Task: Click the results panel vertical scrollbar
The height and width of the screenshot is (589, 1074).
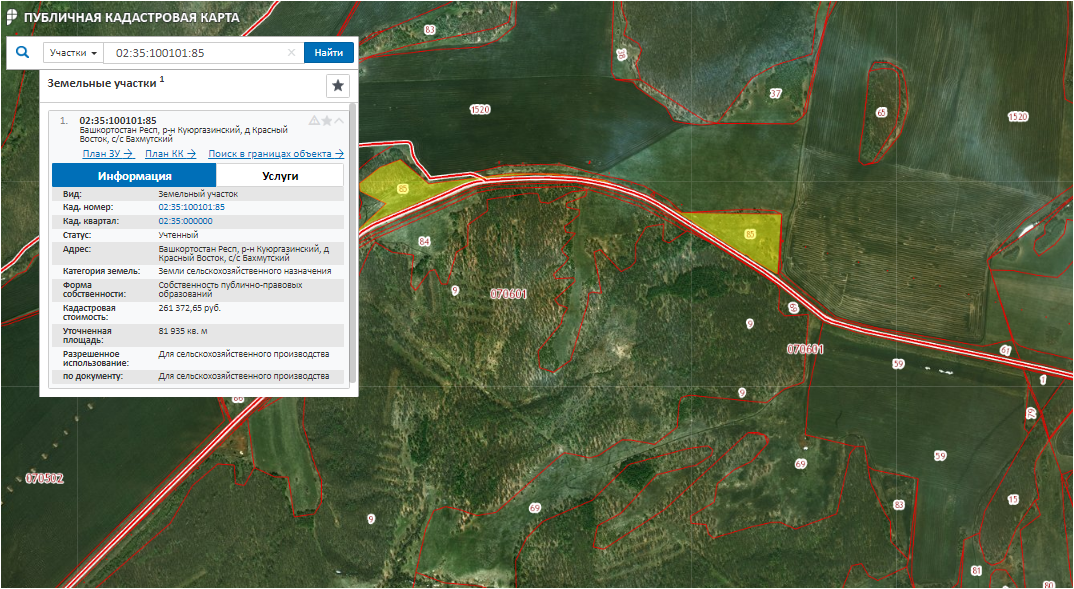Action: (x=352, y=240)
